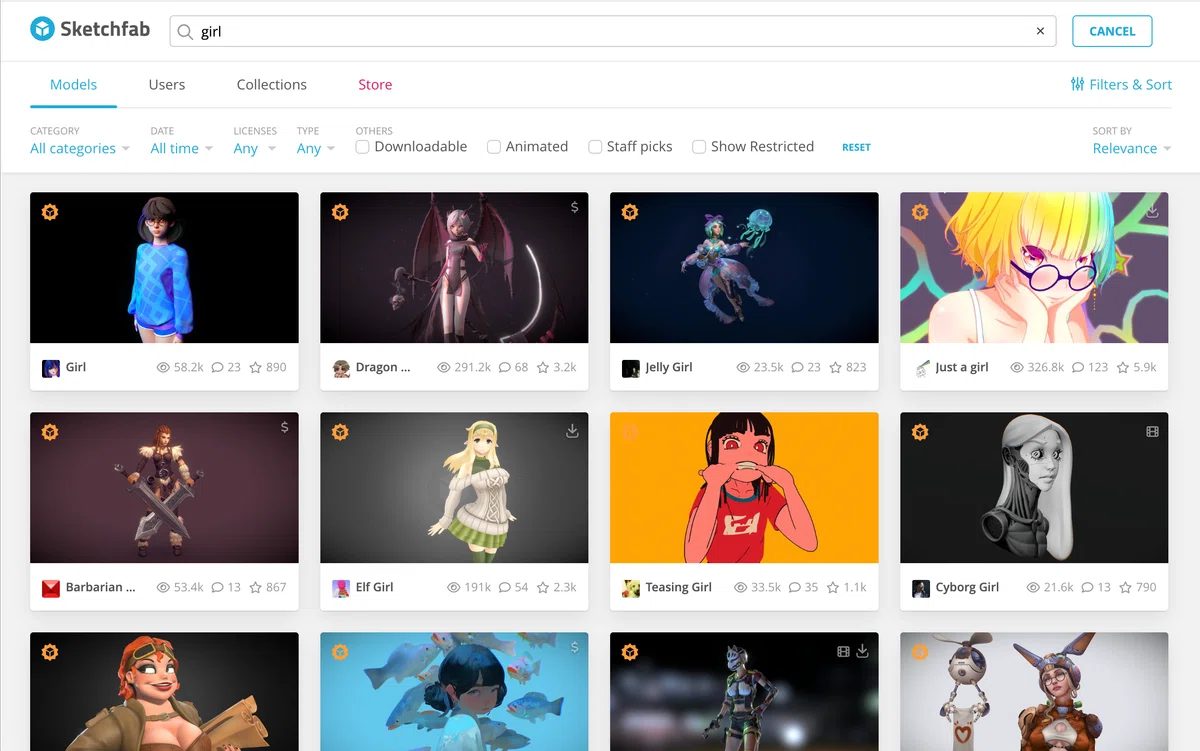Click animation film icon on Cyborg Girl card

pos(1152,432)
